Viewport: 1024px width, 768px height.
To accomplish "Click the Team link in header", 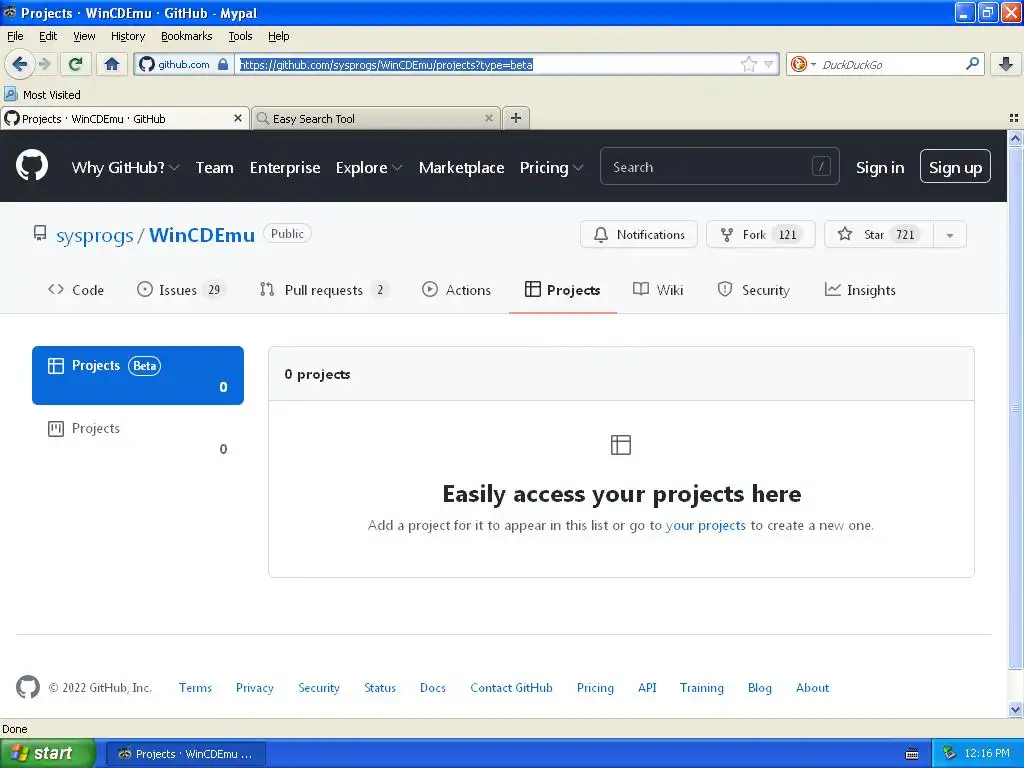I will tap(214, 167).
